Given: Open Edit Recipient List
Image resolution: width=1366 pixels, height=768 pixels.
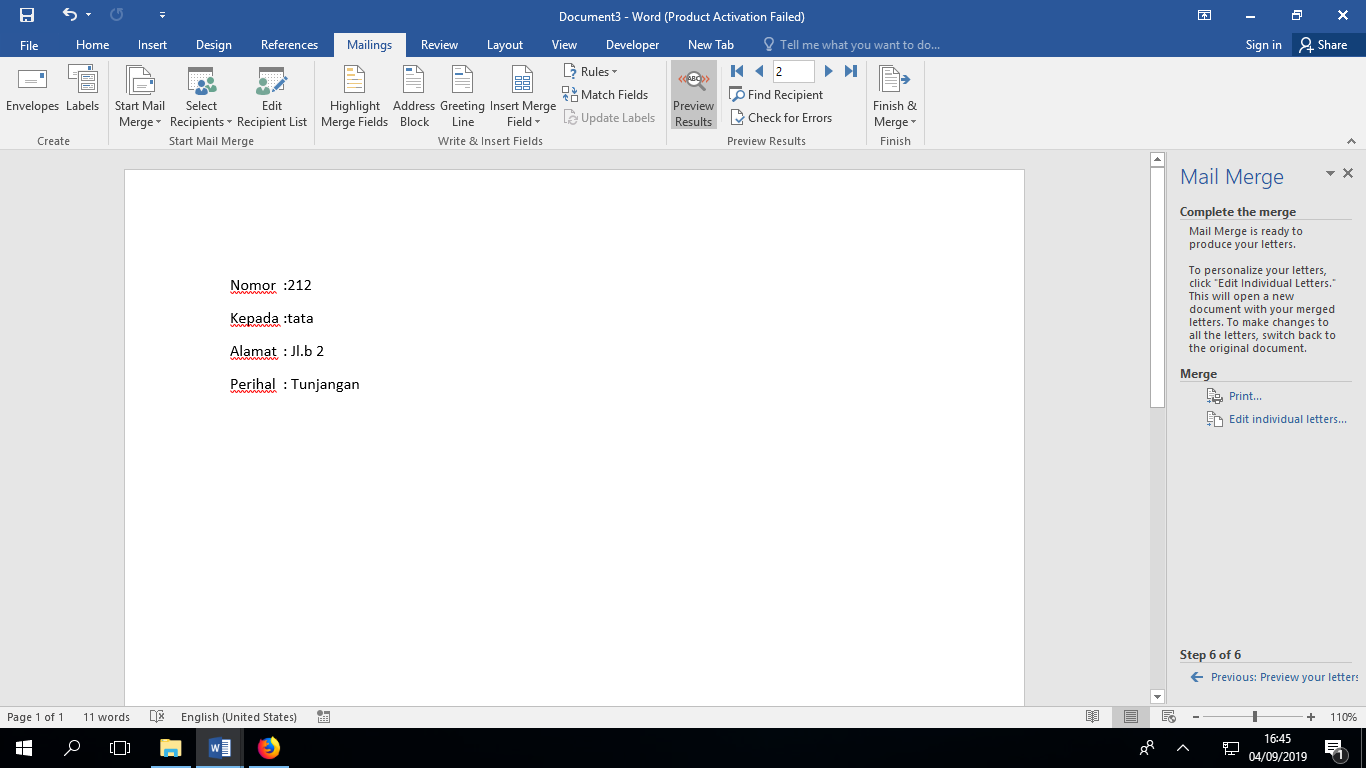Looking at the screenshot, I should (272, 96).
